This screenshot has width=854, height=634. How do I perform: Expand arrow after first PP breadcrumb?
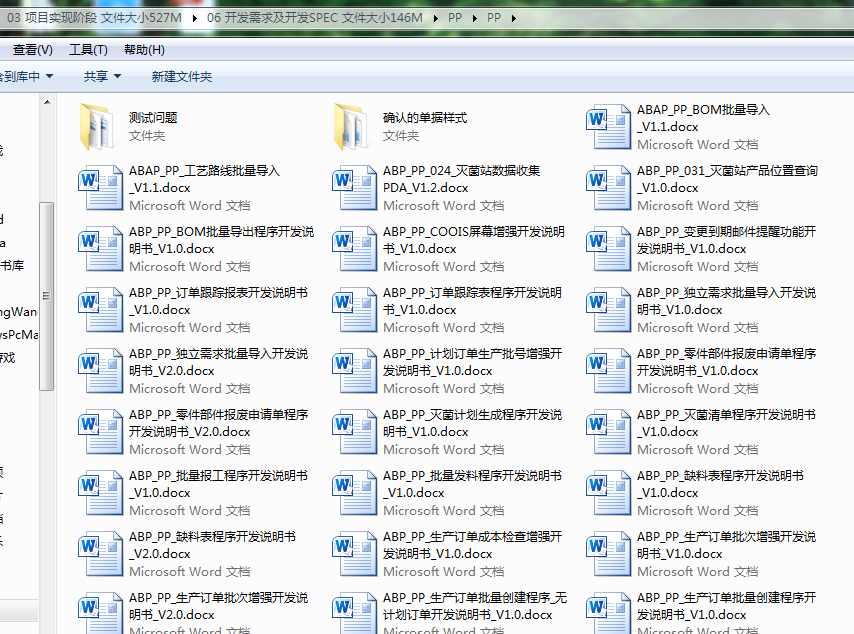coord(474,18)
